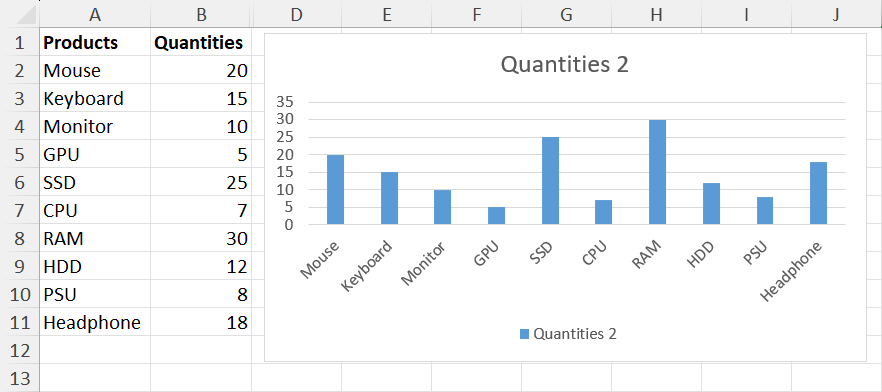Select column I header
882x392 pixels.
[x=746, y=15]
